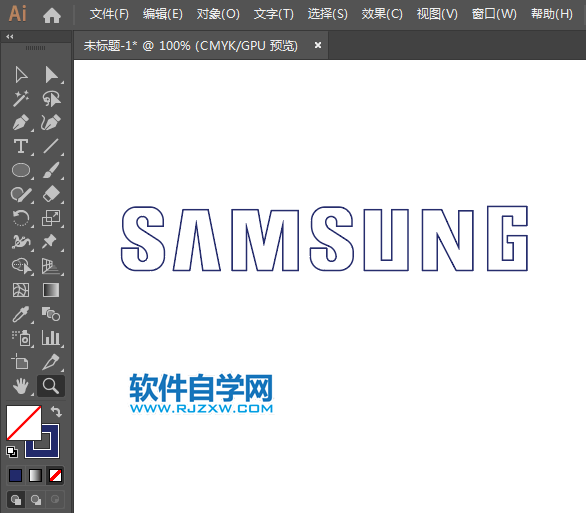The image size is (586, 513).
Task: Select the Type tool
Action: pyautogui.click(x=21, y=146)
